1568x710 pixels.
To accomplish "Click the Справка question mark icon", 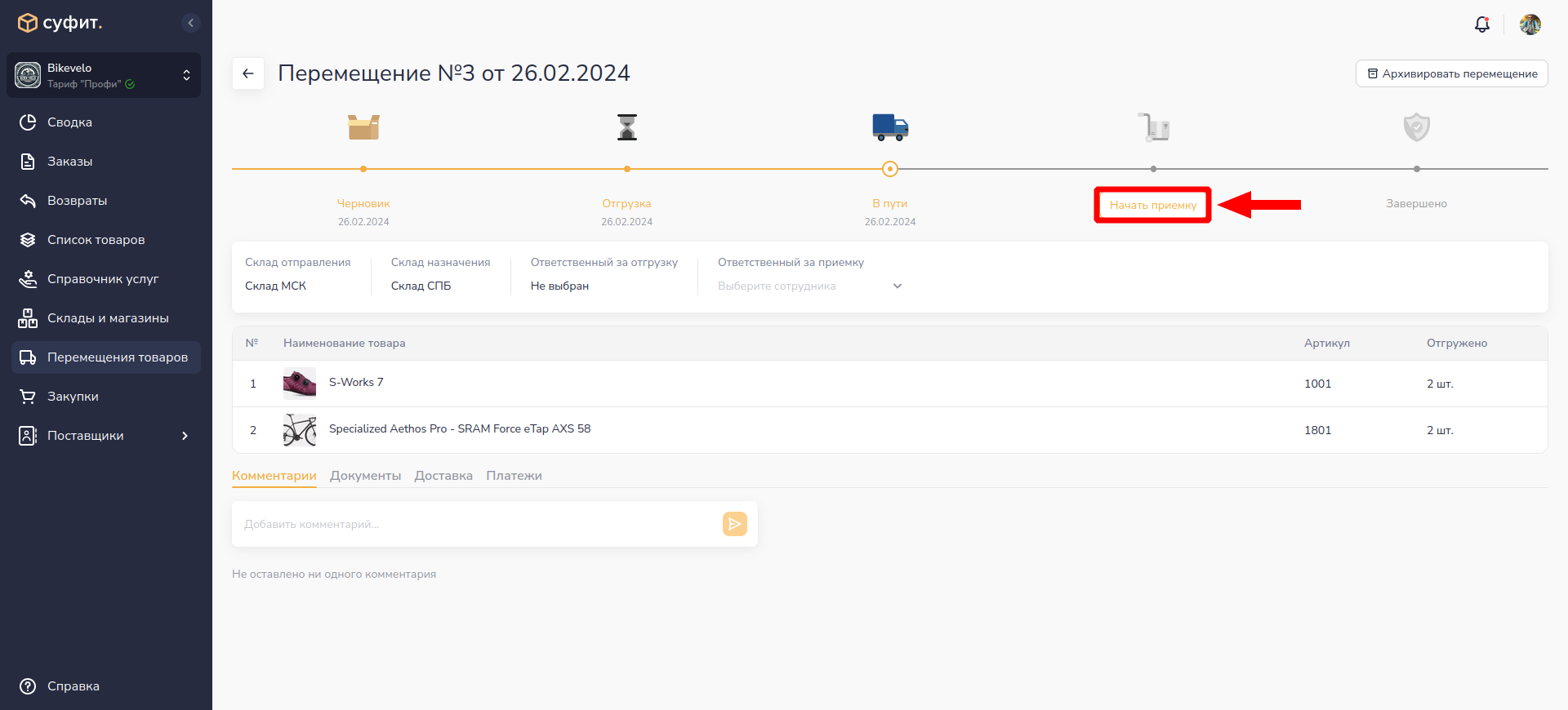I will click(28, 686).
